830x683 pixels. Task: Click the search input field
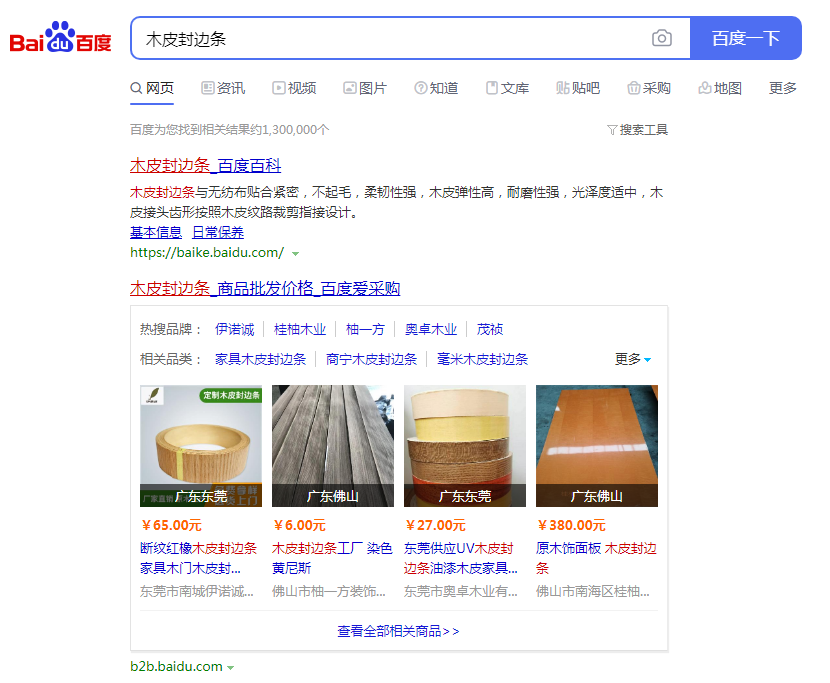coord(390,38)
